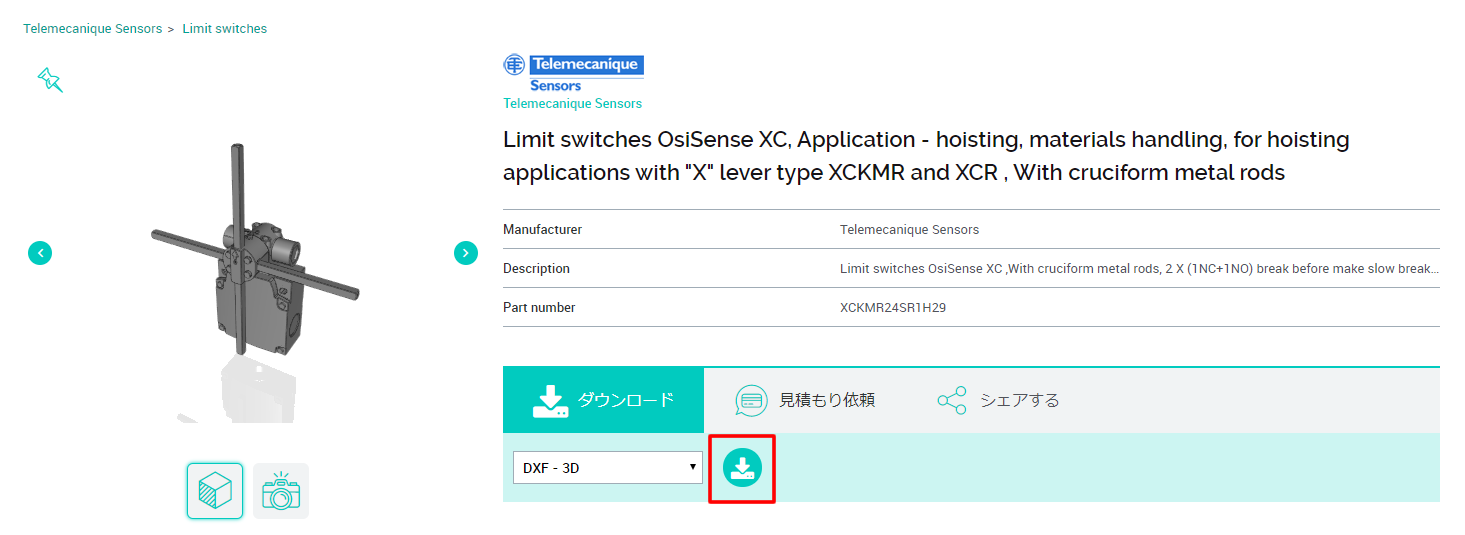Open the ダウンロード tab
This screenshot has width=1465, height=535.
click(603, 400)
